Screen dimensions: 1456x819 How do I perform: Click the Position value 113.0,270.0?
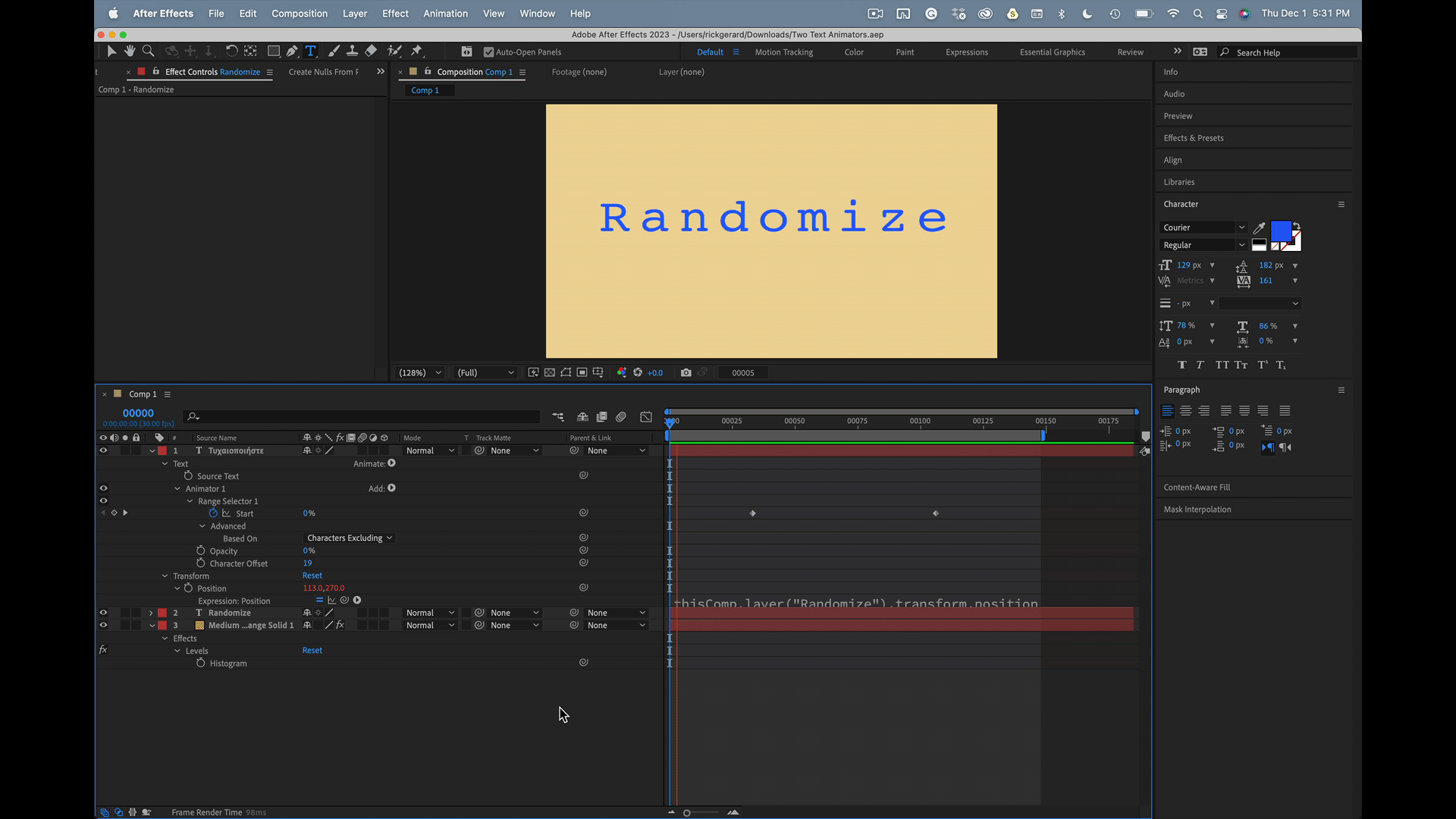click(324, 588)
